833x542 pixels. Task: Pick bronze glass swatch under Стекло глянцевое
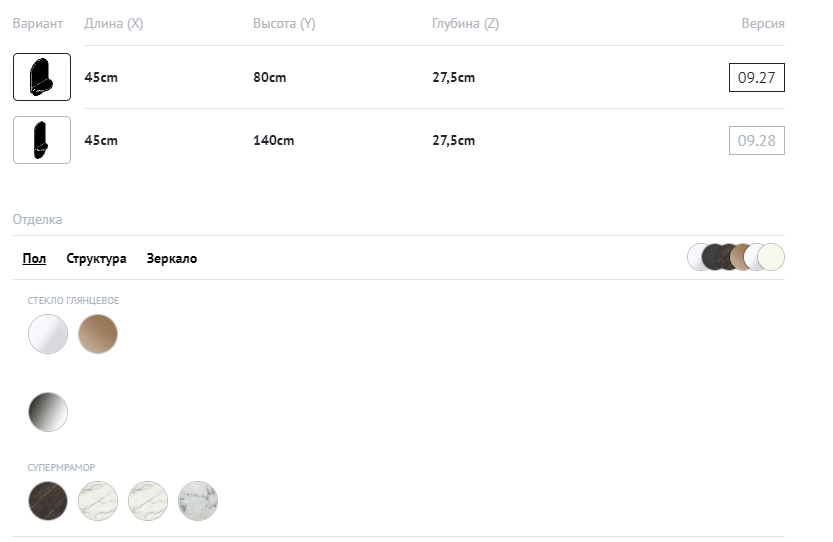98,334
